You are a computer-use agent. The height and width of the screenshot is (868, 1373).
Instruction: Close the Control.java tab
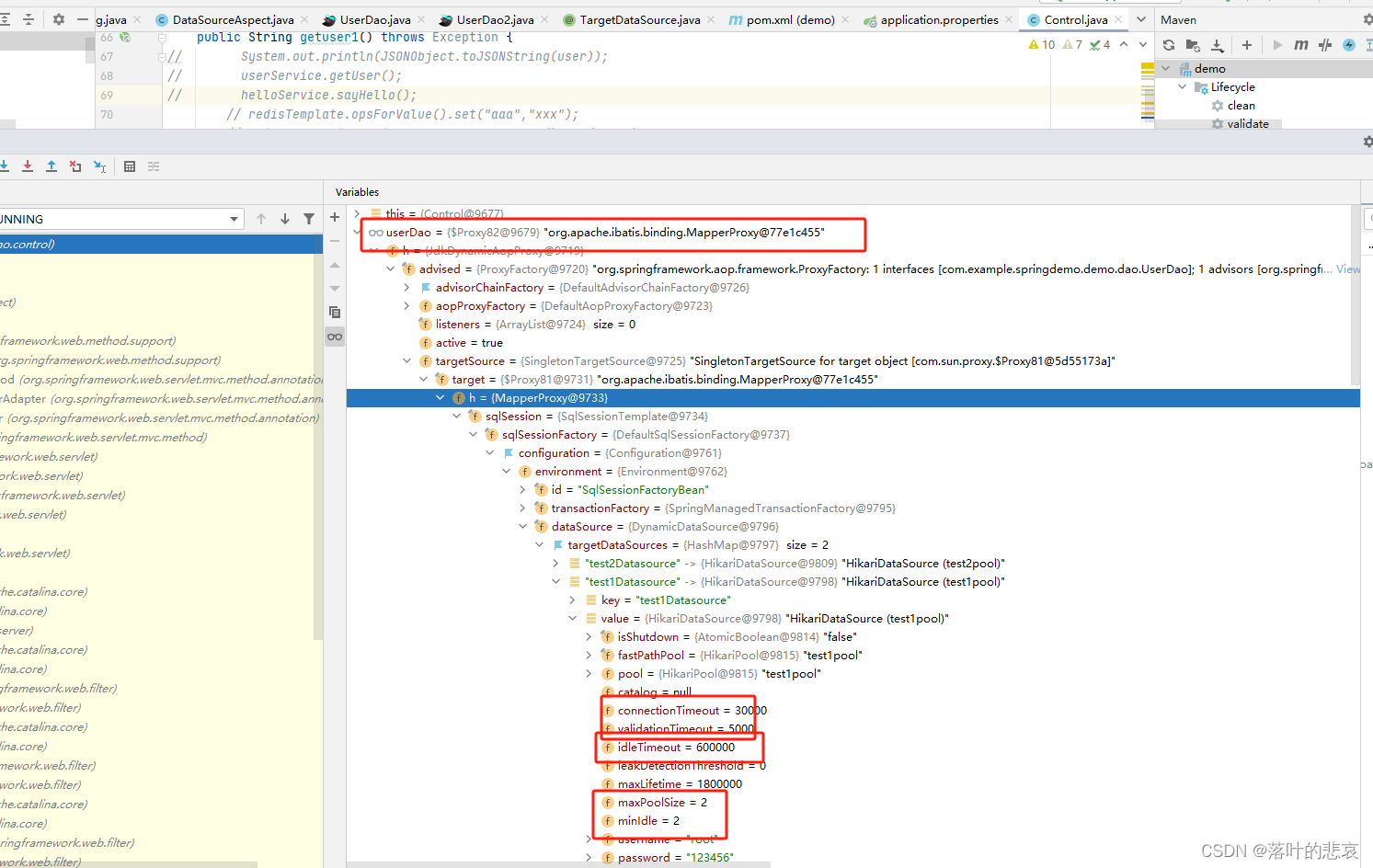pyautogui.click(x=1118, y=19)
